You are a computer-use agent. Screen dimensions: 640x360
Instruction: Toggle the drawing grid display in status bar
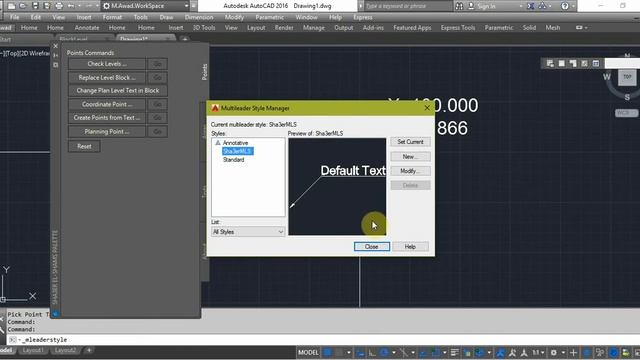pos(327,352)
